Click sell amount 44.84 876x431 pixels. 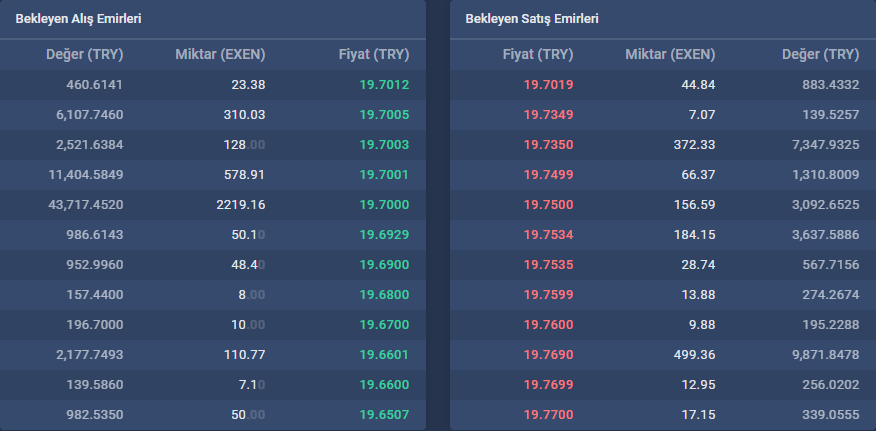pyautogui.click(x=698, y=85)
